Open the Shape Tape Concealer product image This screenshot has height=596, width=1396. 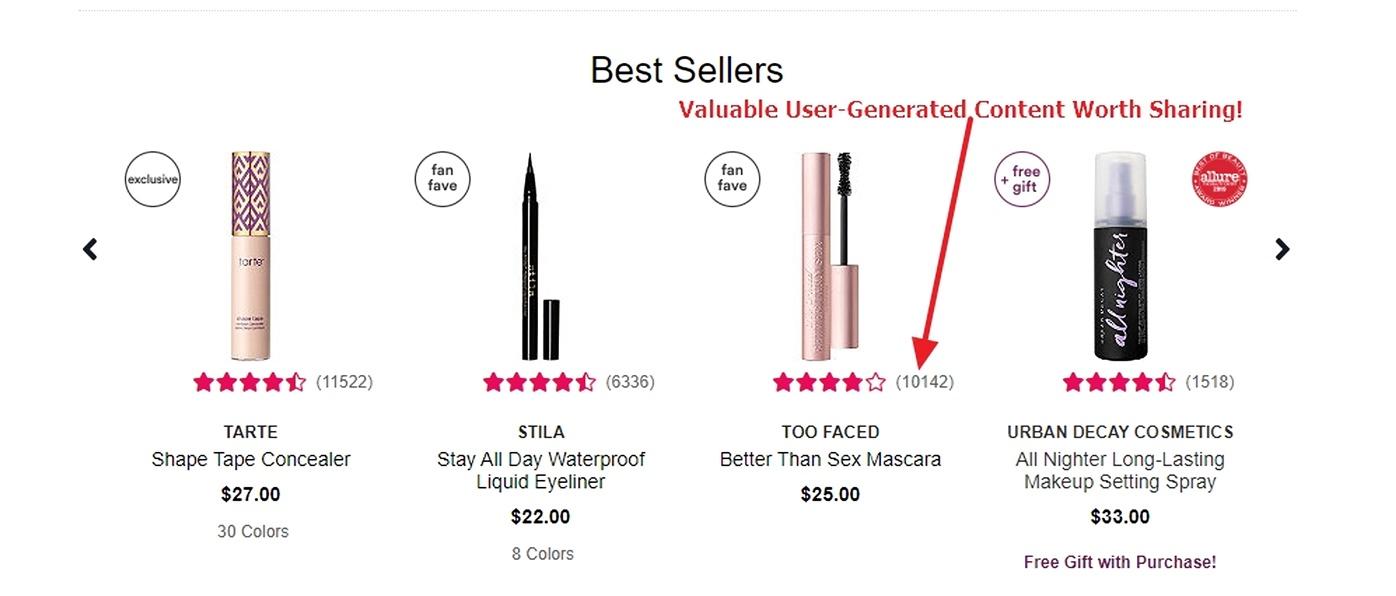tap(250, 256)
